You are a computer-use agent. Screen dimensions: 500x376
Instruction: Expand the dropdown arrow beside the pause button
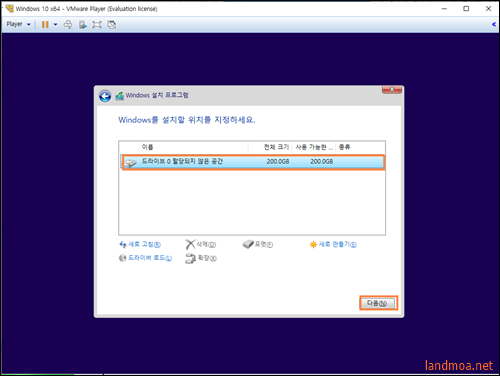point(55,24)
